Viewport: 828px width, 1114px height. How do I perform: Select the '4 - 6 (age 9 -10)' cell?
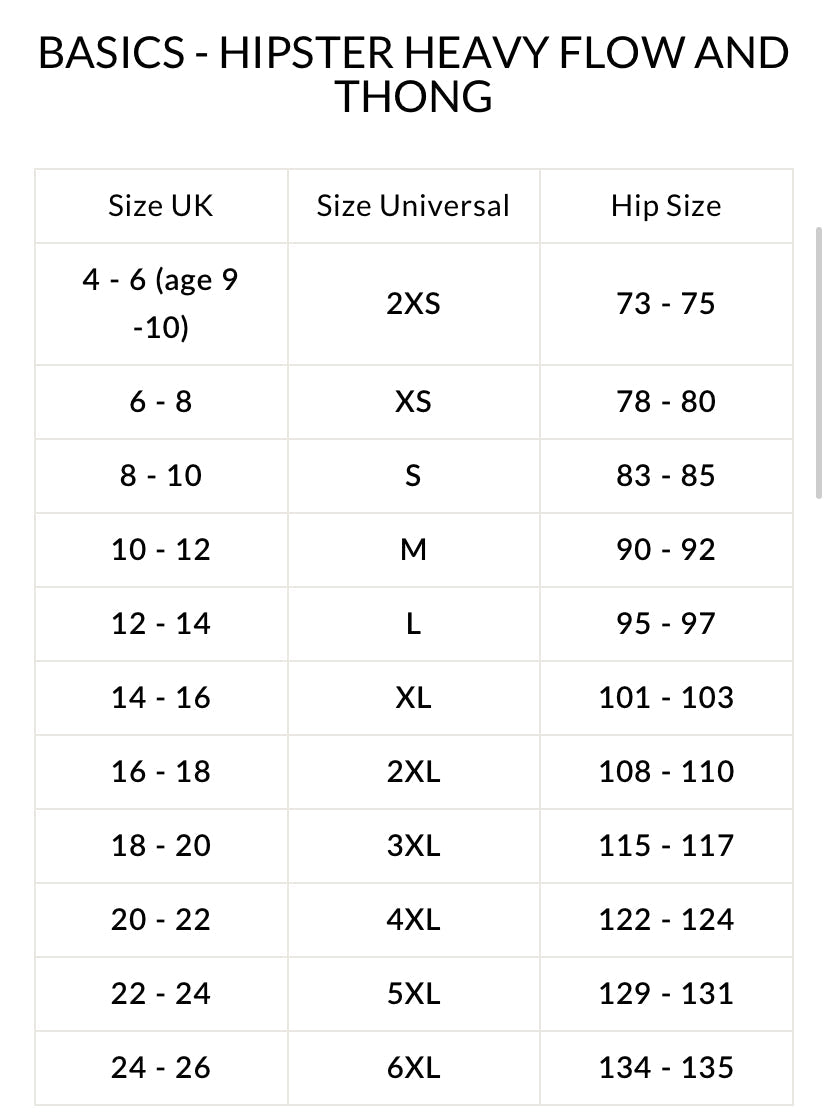pyautogui.click(x=161, y=303)
